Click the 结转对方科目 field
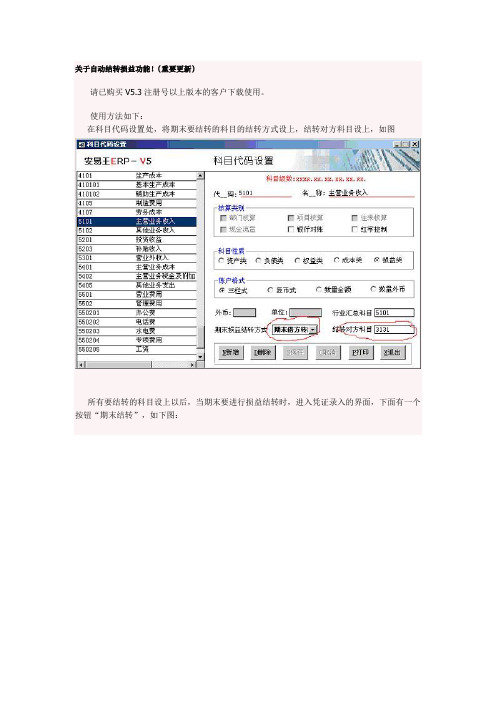The height and width of the screenshot is (702, 496). (x=394, y=330)
